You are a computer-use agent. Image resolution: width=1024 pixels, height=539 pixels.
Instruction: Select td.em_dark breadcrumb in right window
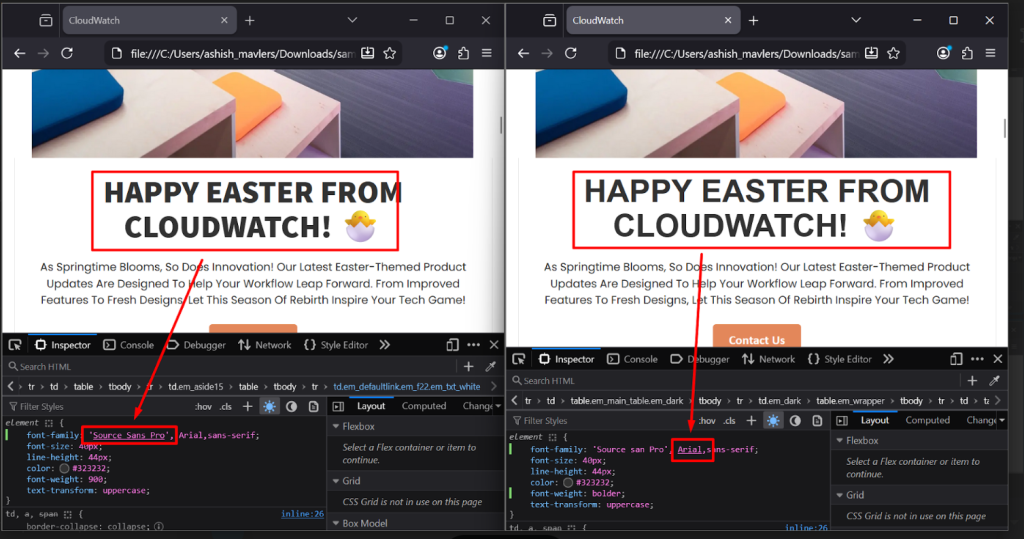click(780, 400)
